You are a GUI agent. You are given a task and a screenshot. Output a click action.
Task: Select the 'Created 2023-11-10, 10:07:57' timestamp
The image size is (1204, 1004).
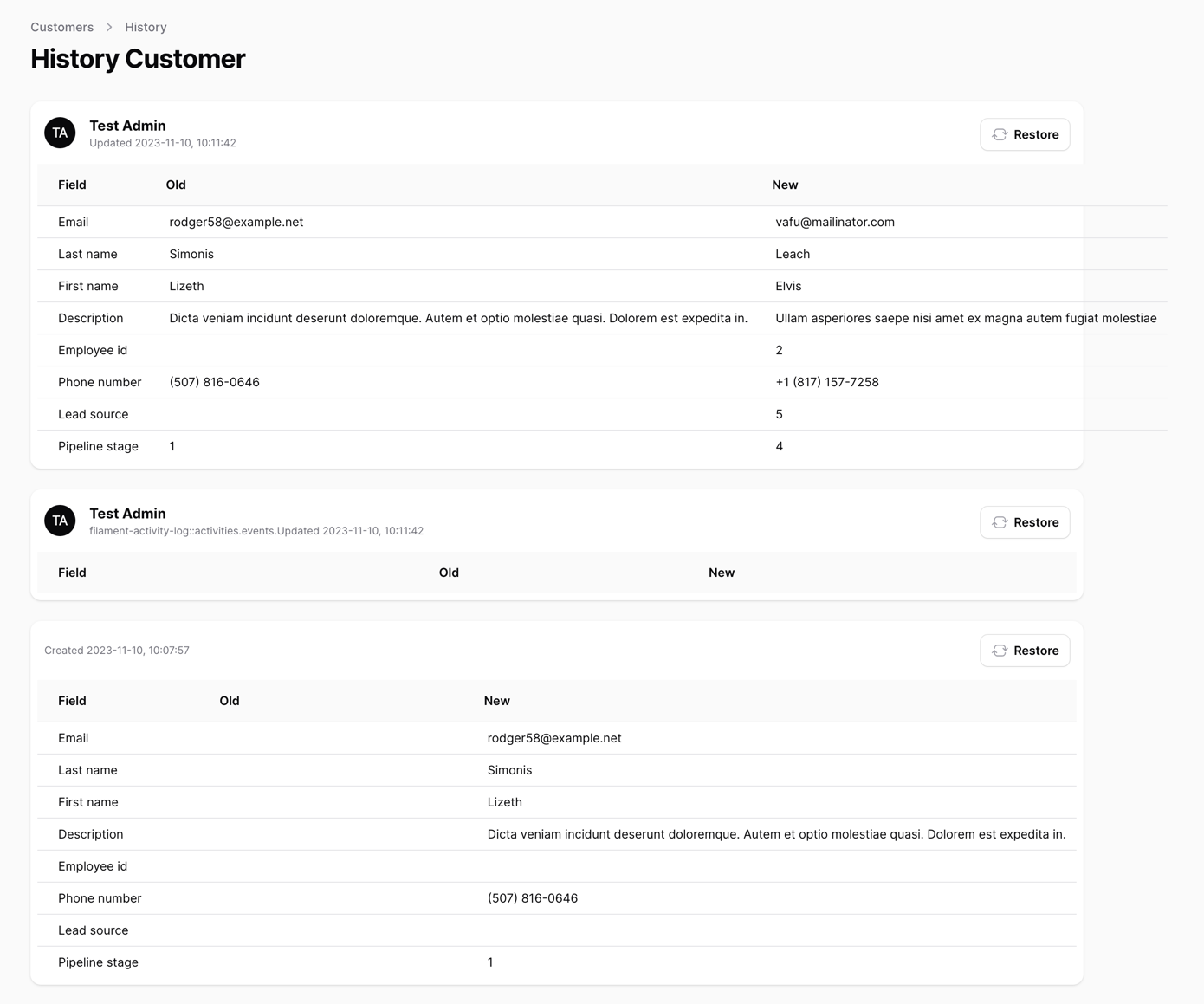point(117,651)
